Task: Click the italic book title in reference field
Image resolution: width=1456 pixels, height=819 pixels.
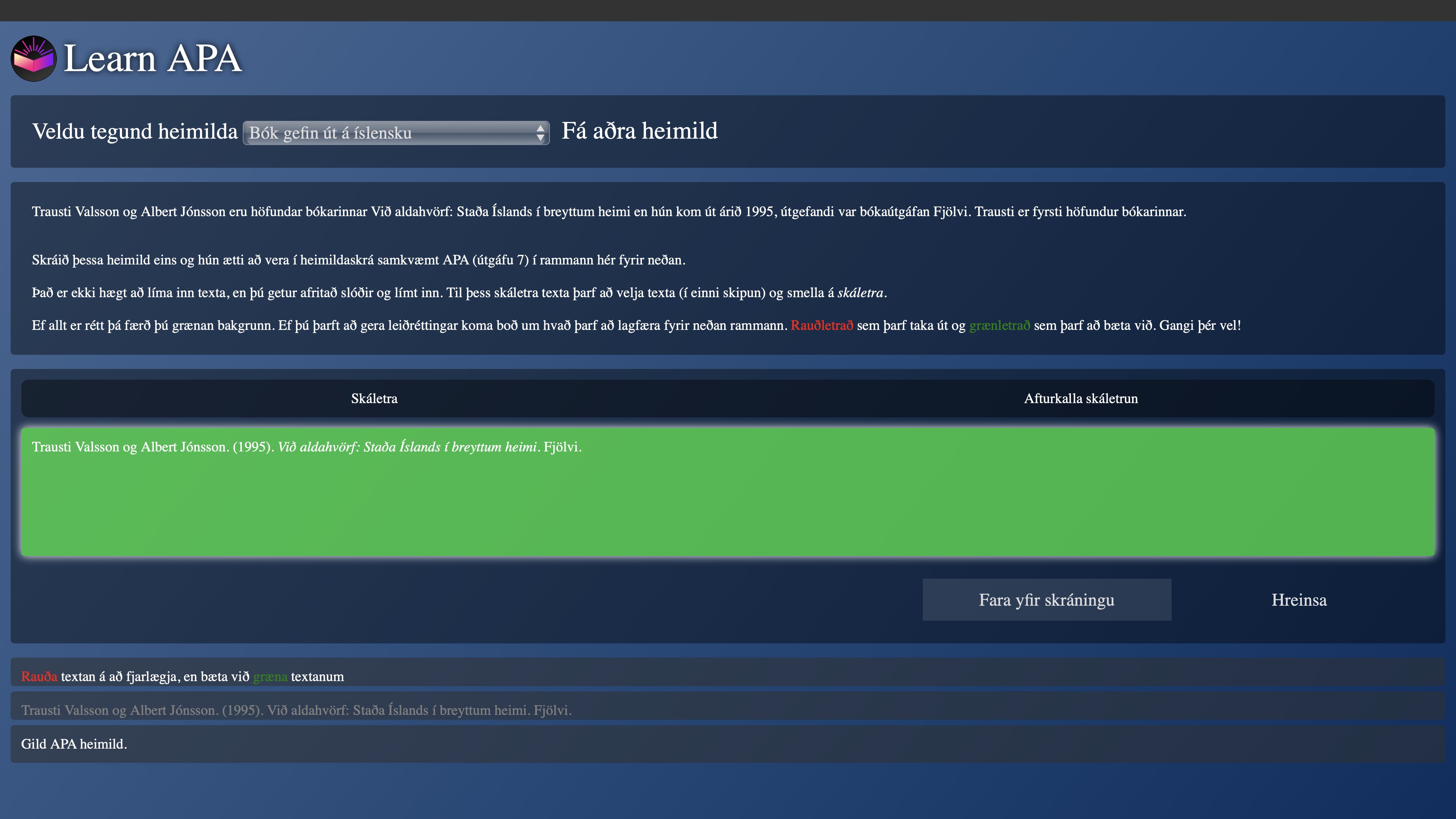Action: (407, 447)
